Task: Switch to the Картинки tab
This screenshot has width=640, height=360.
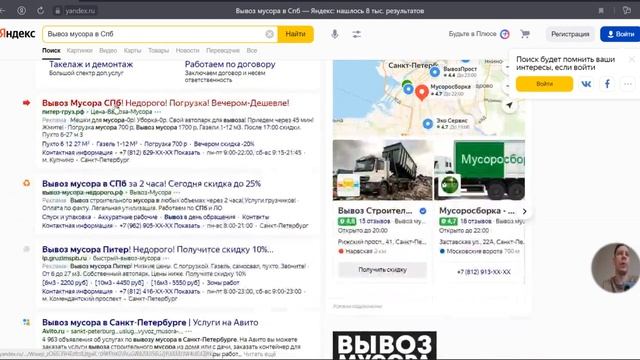Action: click(x=80, y=51)
